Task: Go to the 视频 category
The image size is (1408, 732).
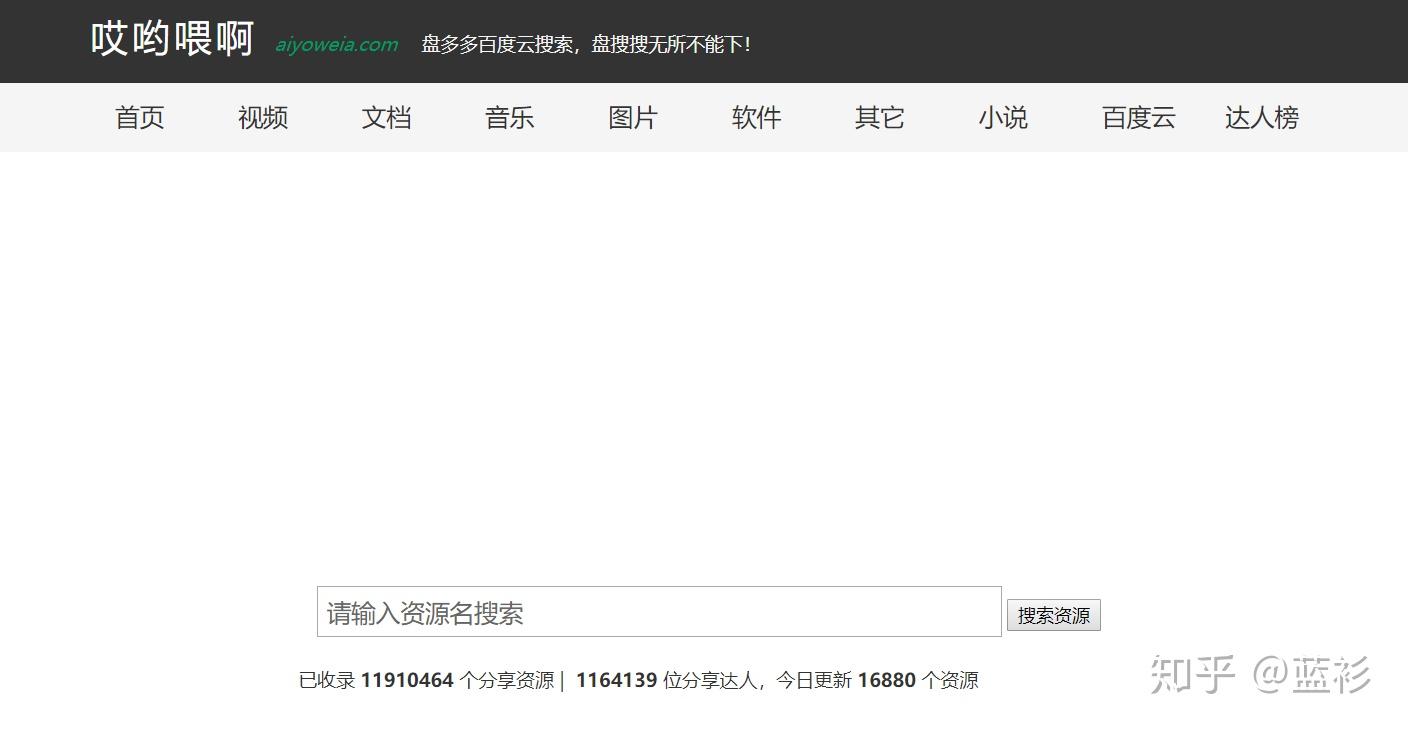Action: coord(263,118)
